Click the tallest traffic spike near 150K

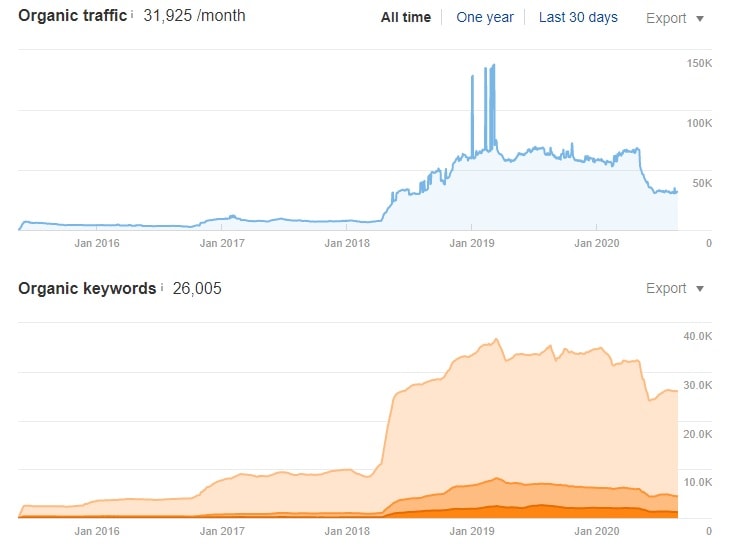click(x=494, y=66)
